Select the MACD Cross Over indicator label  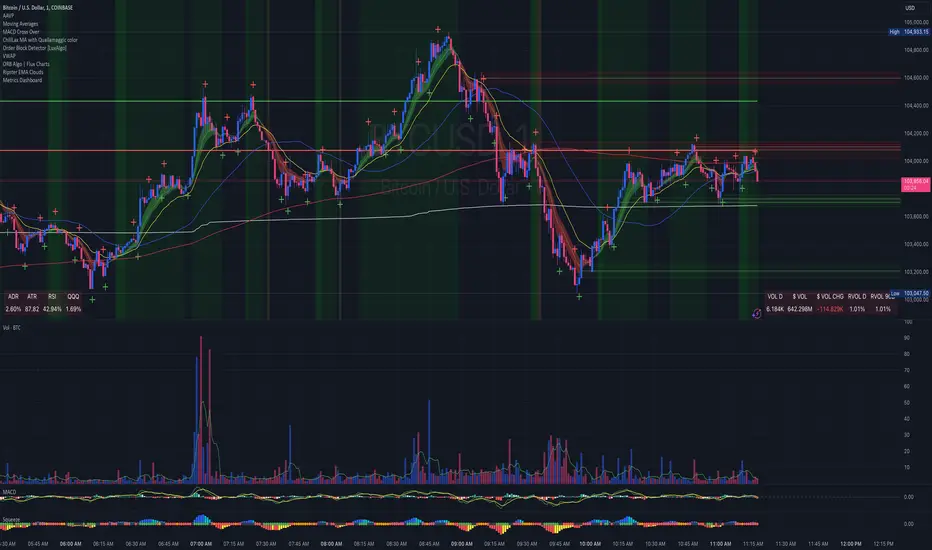(x=21, y=32)
